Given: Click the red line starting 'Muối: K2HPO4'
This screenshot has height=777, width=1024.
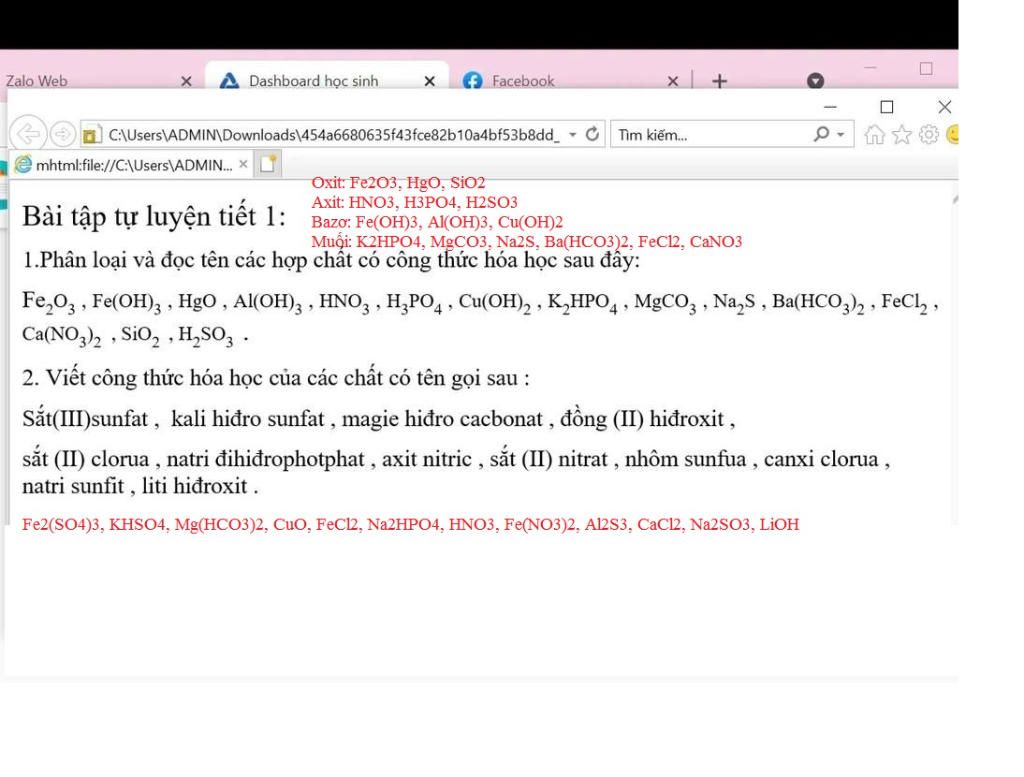Looking at the screenshot, I should [526, 242].
